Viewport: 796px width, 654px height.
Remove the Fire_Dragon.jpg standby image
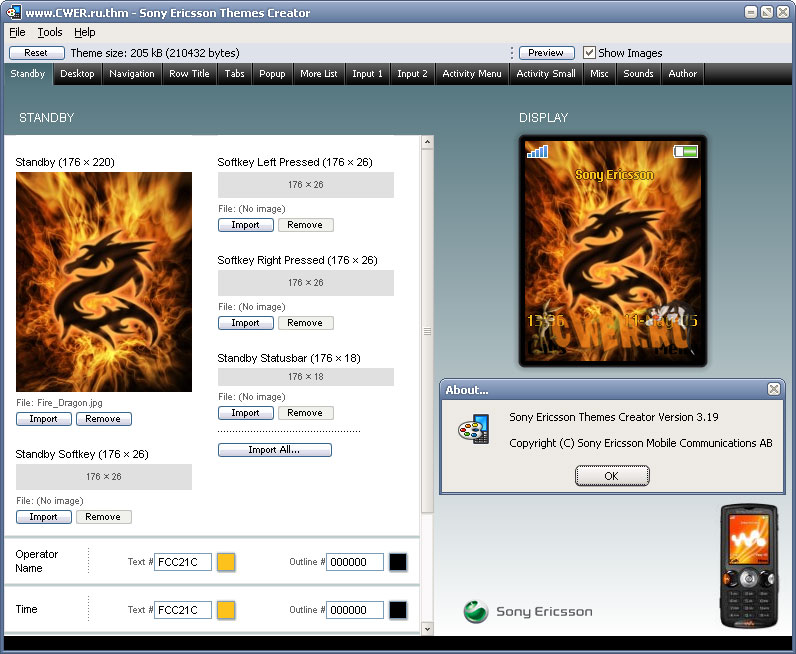104,419
